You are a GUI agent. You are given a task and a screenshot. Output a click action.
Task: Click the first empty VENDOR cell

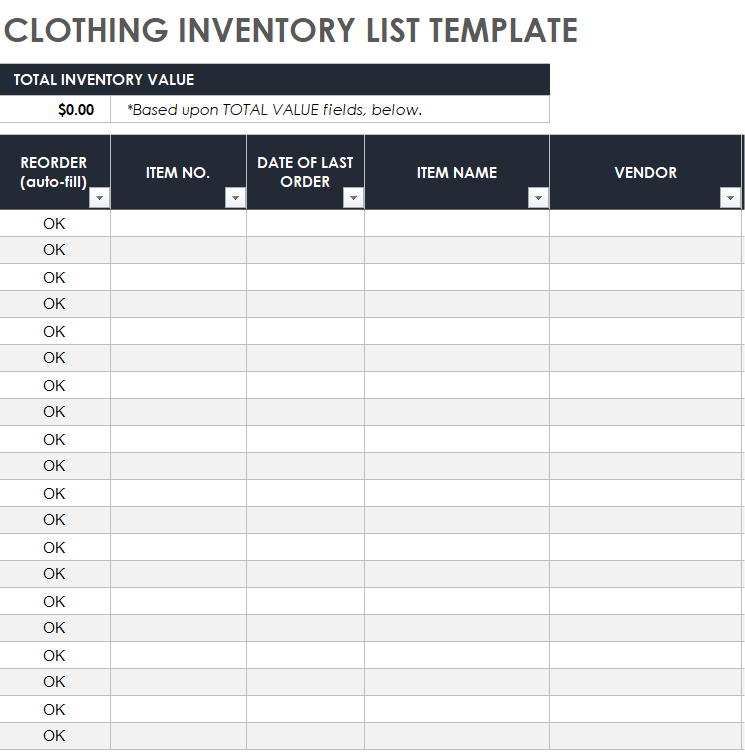[646, 223]
